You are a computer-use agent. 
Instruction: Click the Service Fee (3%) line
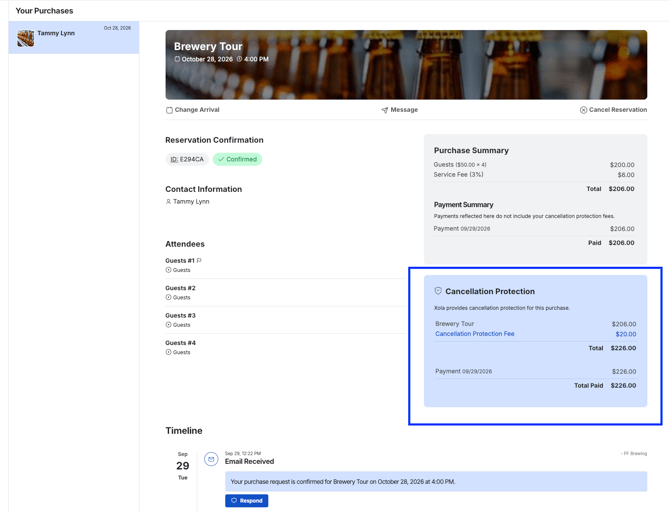click(x=534, y=175)
